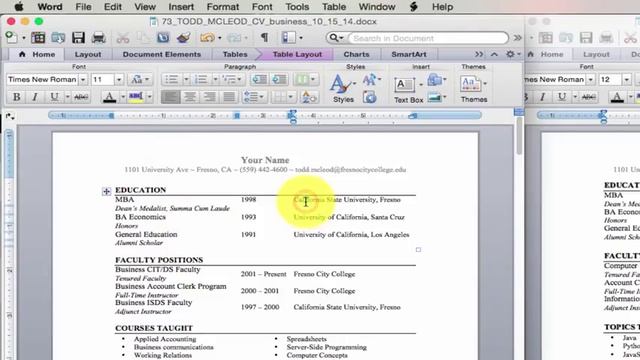Collapse the ribbon with the up caret
640x360 pixels.
[x=494, y=54]
